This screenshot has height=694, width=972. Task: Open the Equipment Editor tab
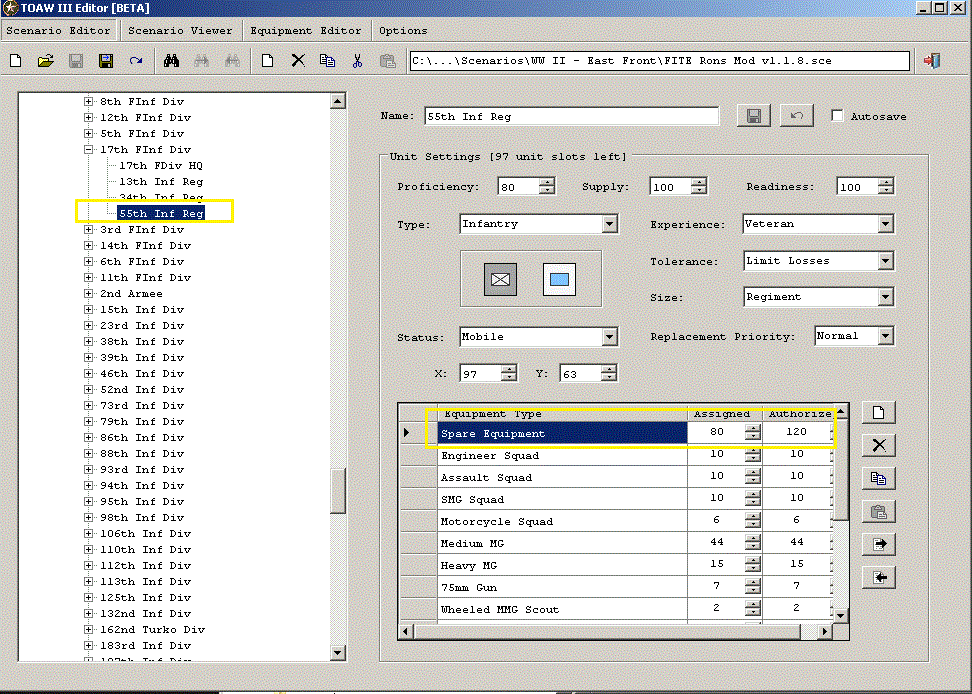point(305,31)
